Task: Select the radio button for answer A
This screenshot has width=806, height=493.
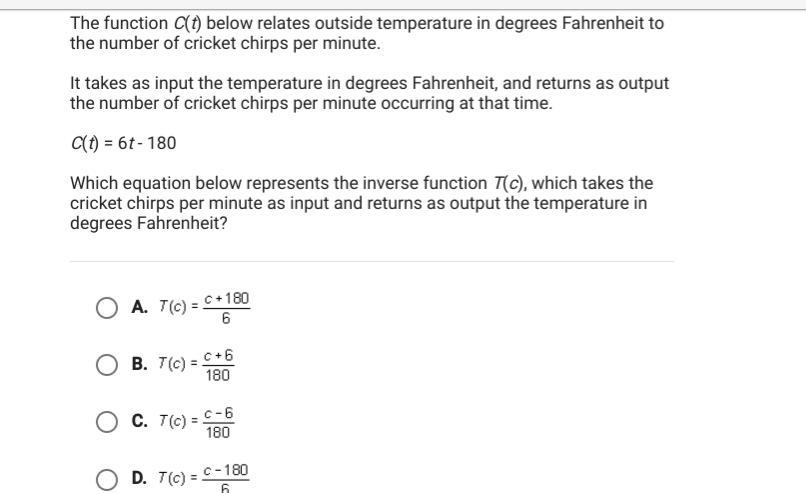Action: pyautogui.click(x=106, y=308)
